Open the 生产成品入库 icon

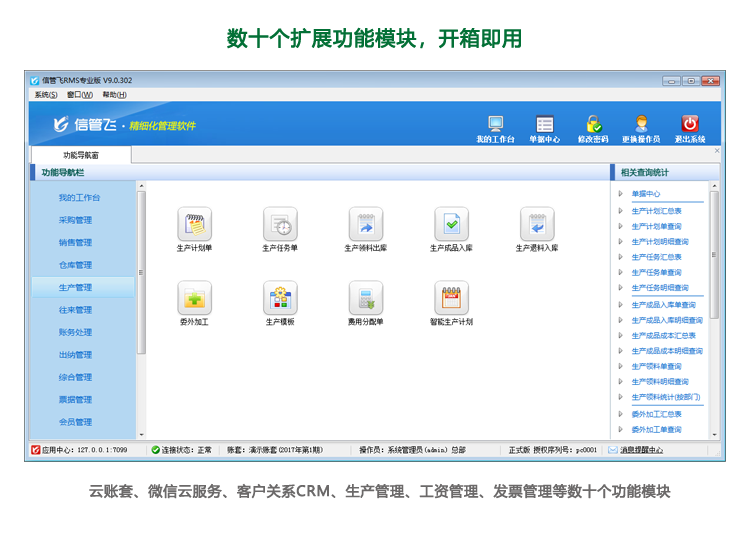(x=451, y=224)
